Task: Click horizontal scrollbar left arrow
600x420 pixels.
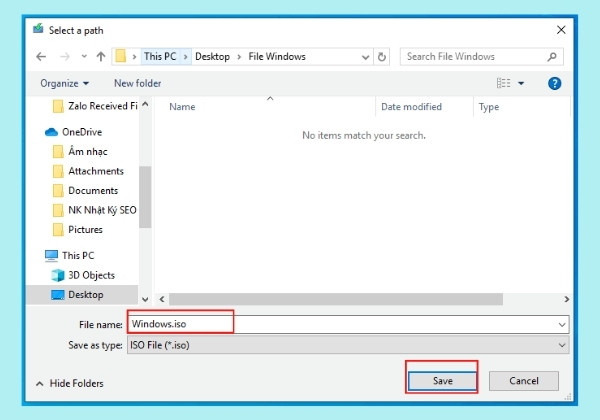Action: click(x=162, y=299)
